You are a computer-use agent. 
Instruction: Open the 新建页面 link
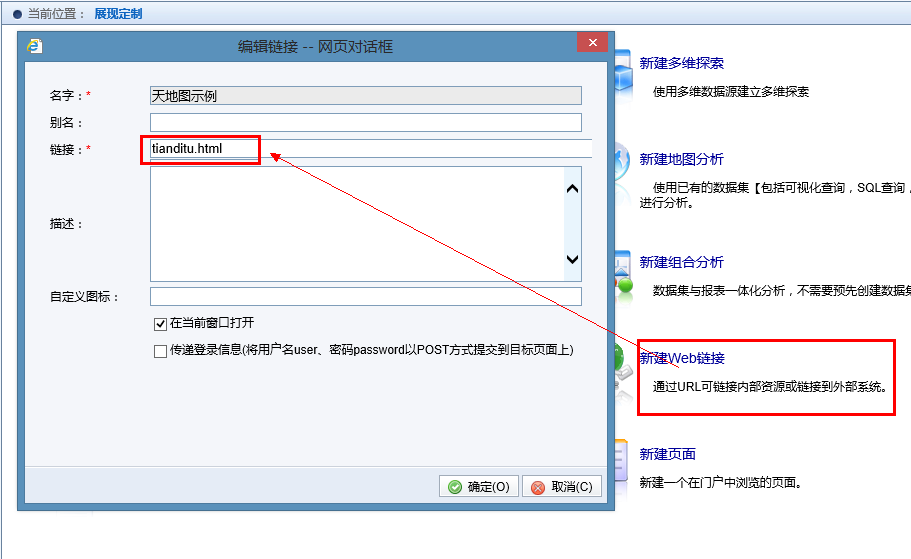tap(668, 454)
